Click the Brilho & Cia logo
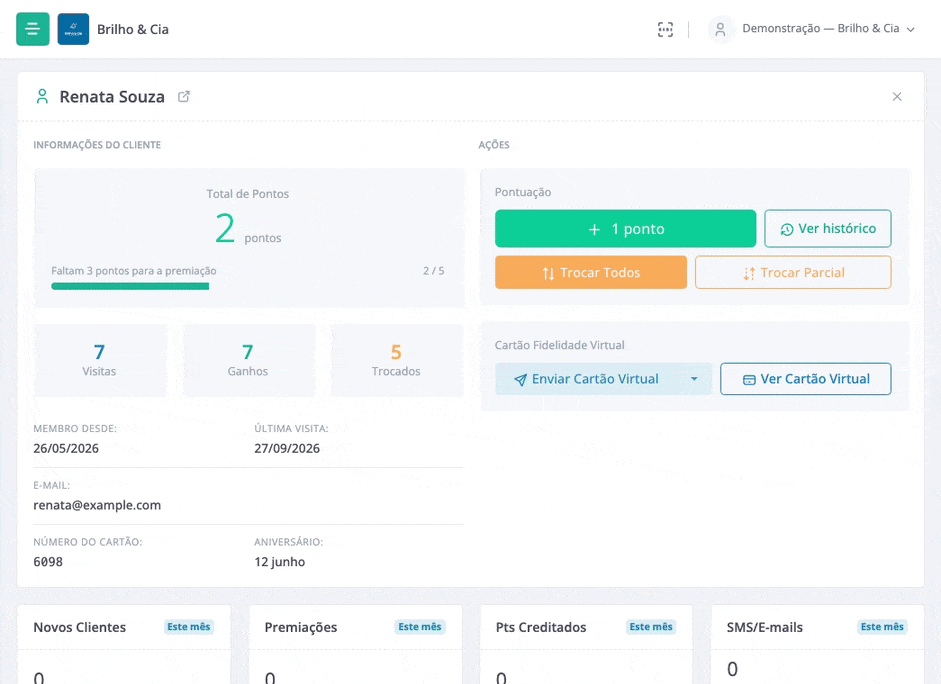 [x=73, y=29]
